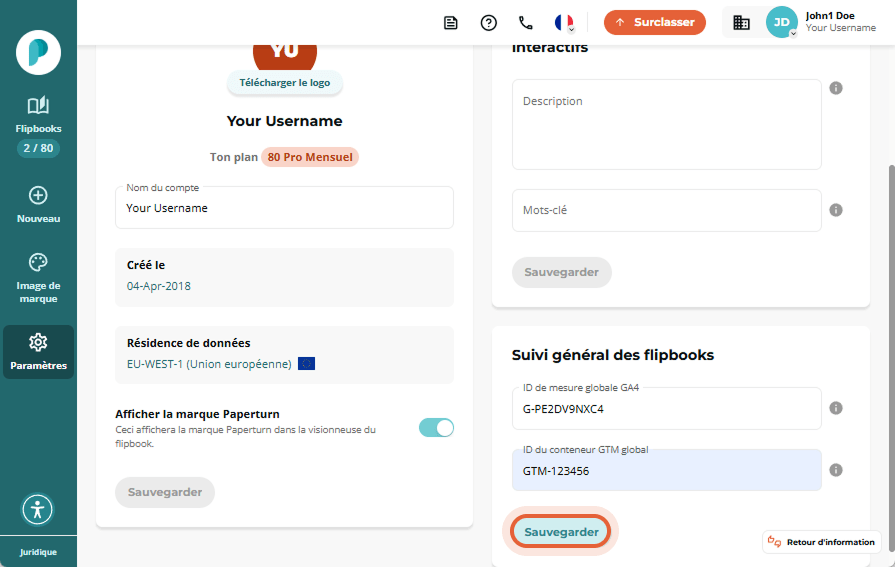Show info for the GTM container ID
The height and width of the screenshot is (567, 895).
coord(836,470)
